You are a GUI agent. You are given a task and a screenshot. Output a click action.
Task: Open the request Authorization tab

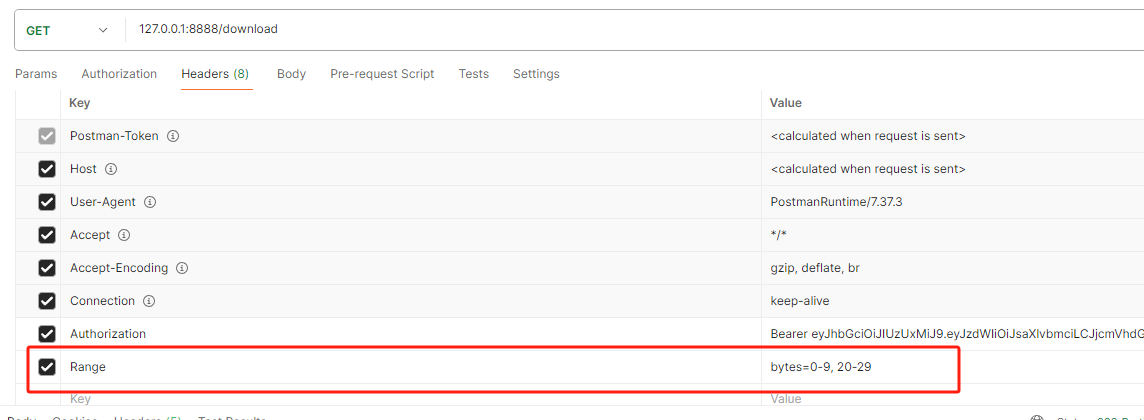coord(119,74)
